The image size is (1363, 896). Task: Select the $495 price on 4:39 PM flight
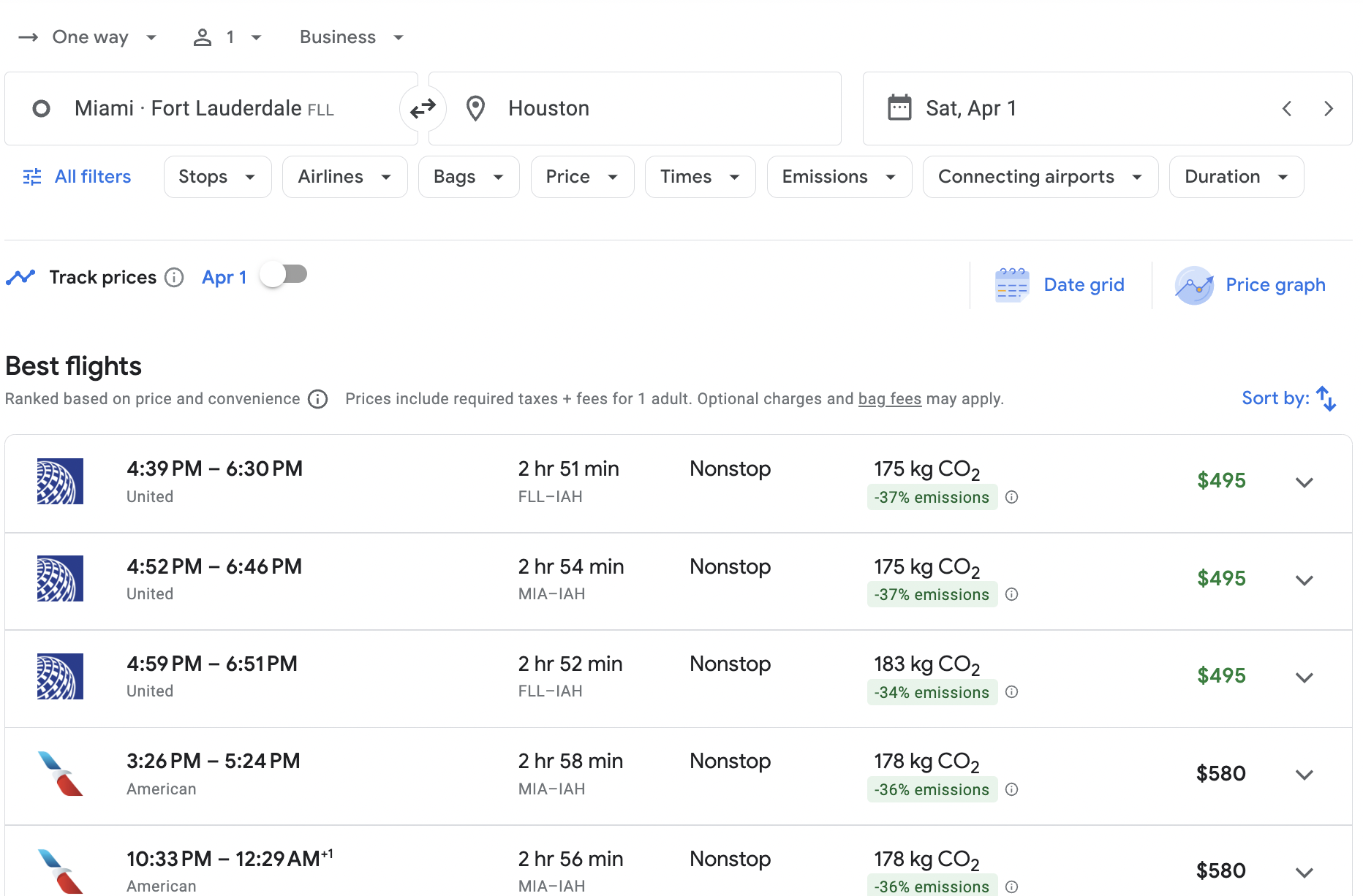click(1221, 481)
